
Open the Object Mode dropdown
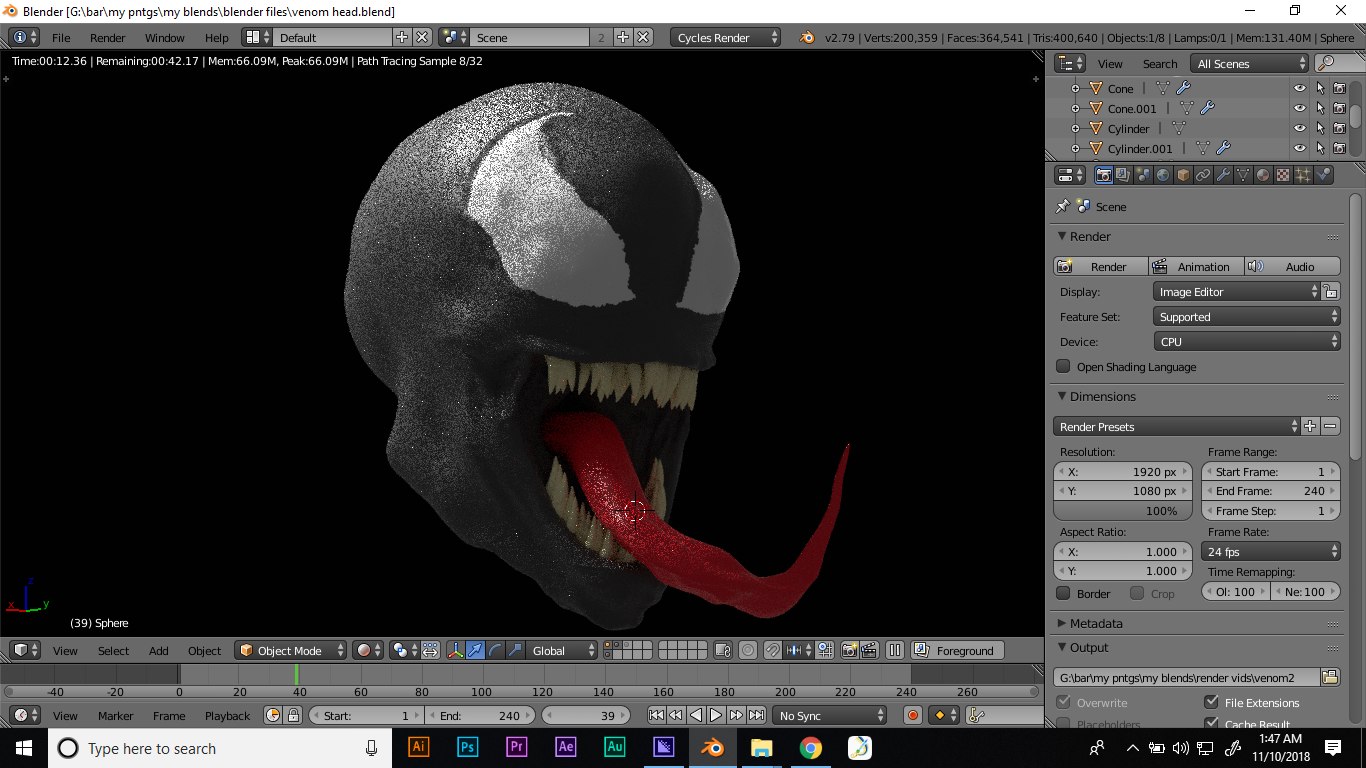[x=288, y=650]
